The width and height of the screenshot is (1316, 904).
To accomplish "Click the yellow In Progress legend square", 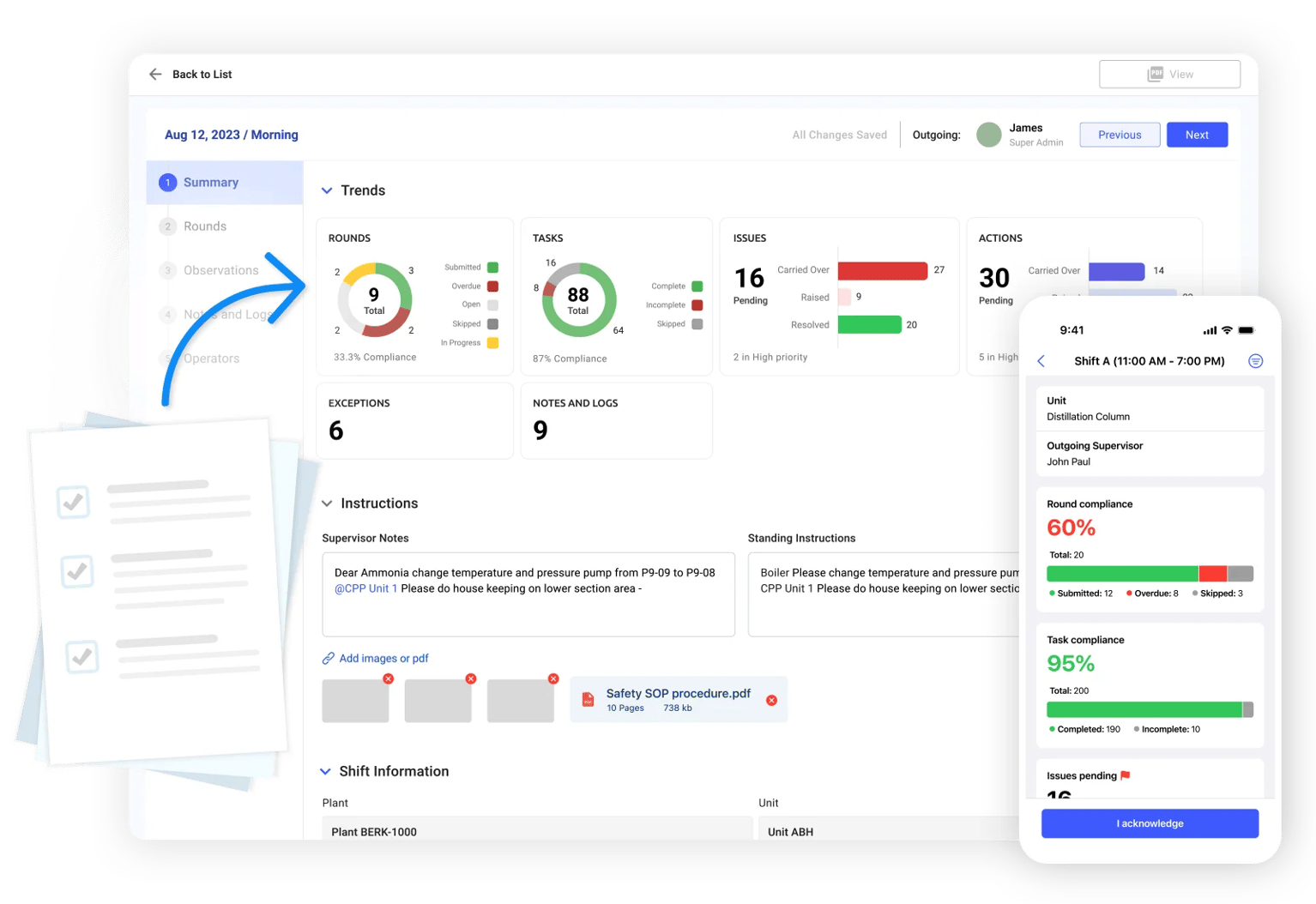I will tap(493, 343).
